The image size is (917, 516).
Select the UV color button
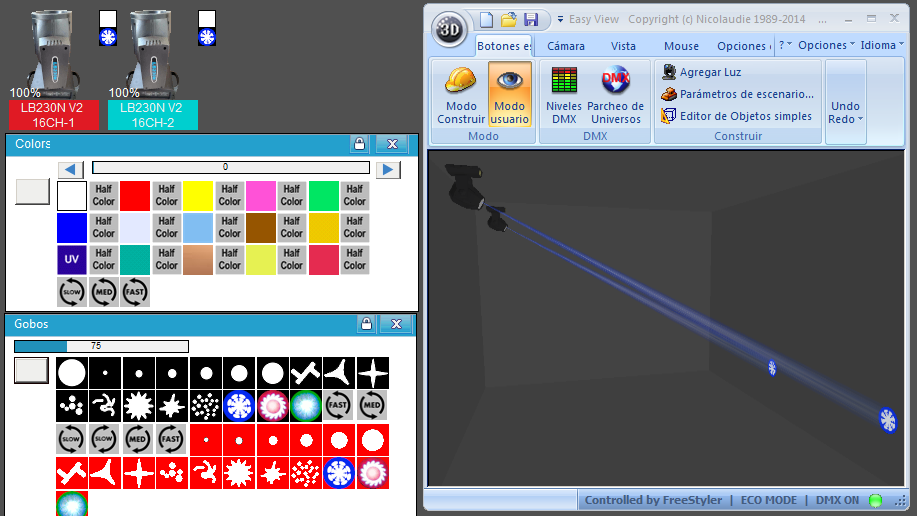pos(72,260)
